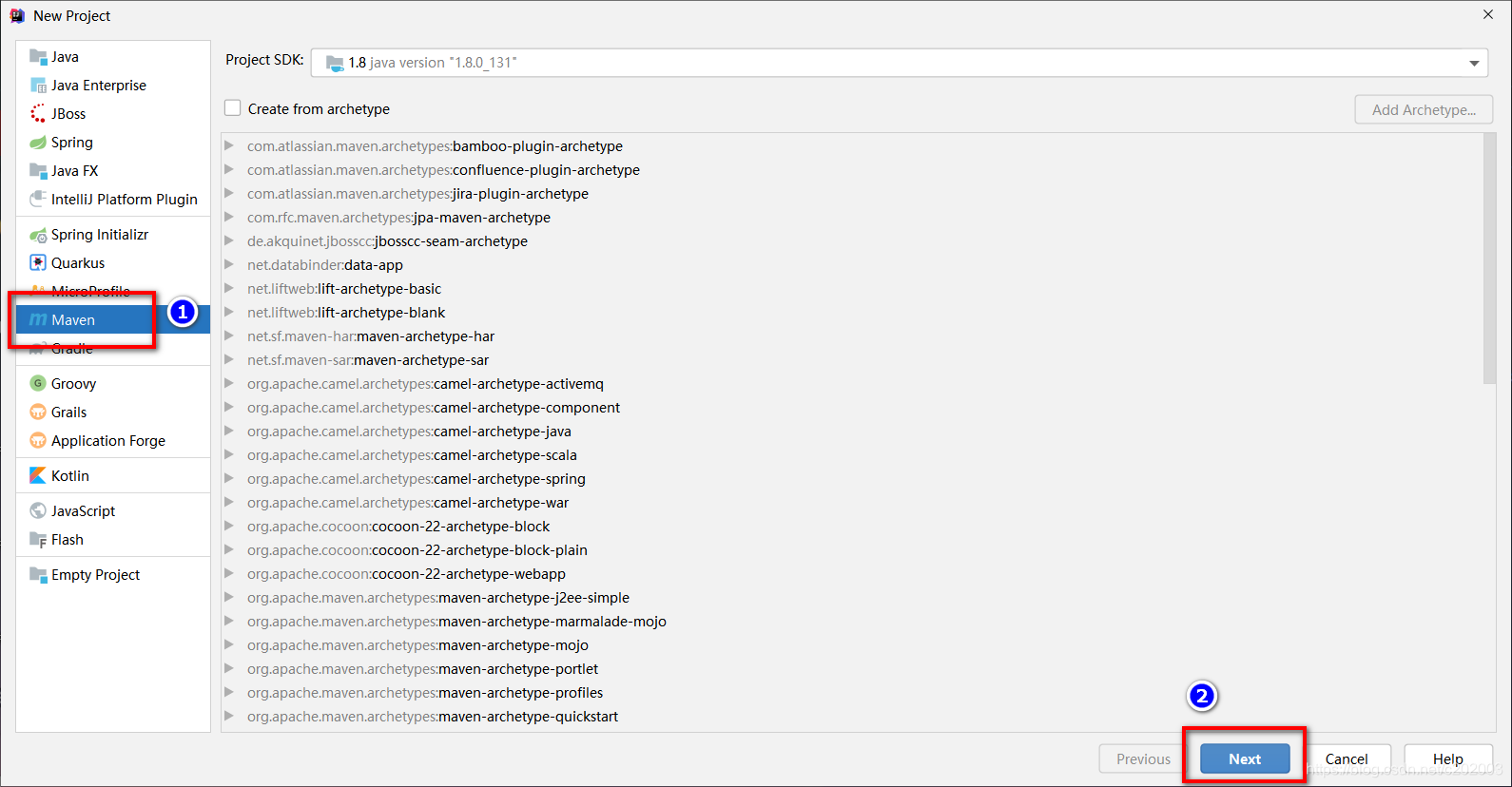1512x787 pixels.
Task: Expand lift-archetype-basic entry
Action: pos(229,289)
